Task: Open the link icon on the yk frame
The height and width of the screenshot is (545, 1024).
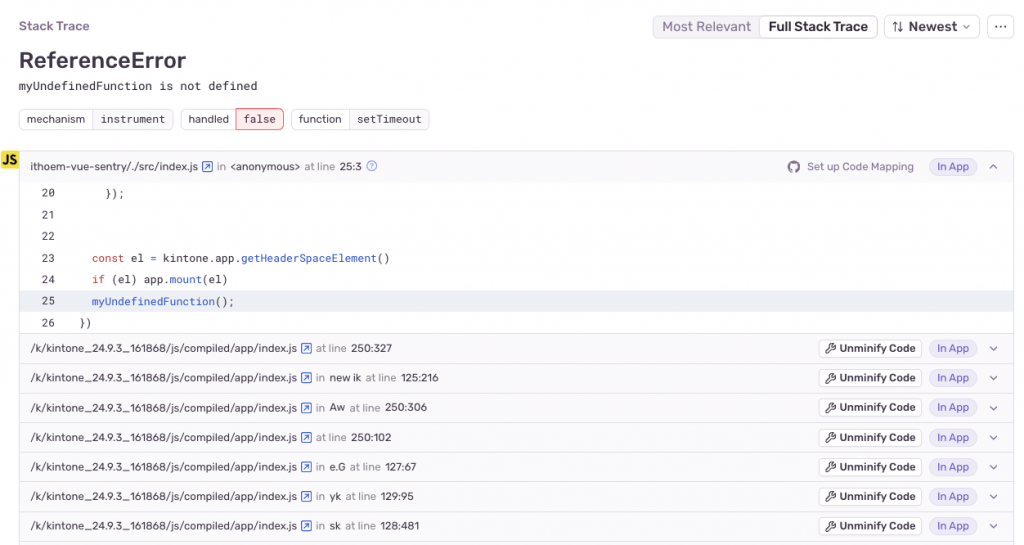Action: (x=306, y=497)
